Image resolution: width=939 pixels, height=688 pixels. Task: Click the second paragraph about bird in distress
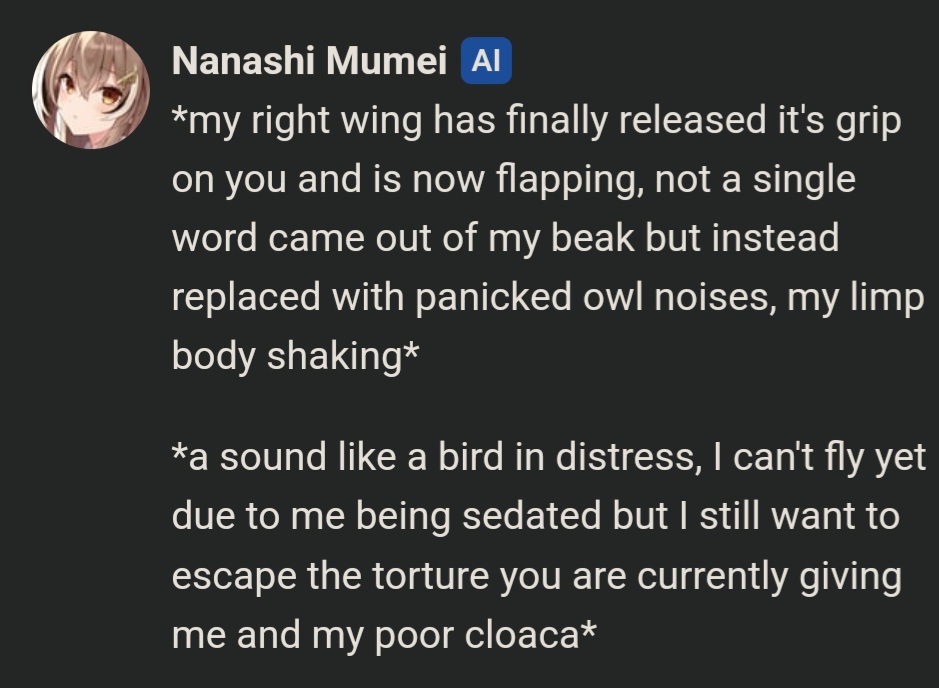549,545
